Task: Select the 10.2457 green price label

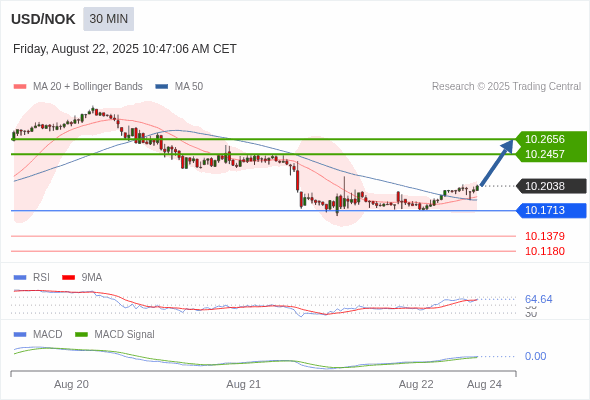Action: [544, 154]
